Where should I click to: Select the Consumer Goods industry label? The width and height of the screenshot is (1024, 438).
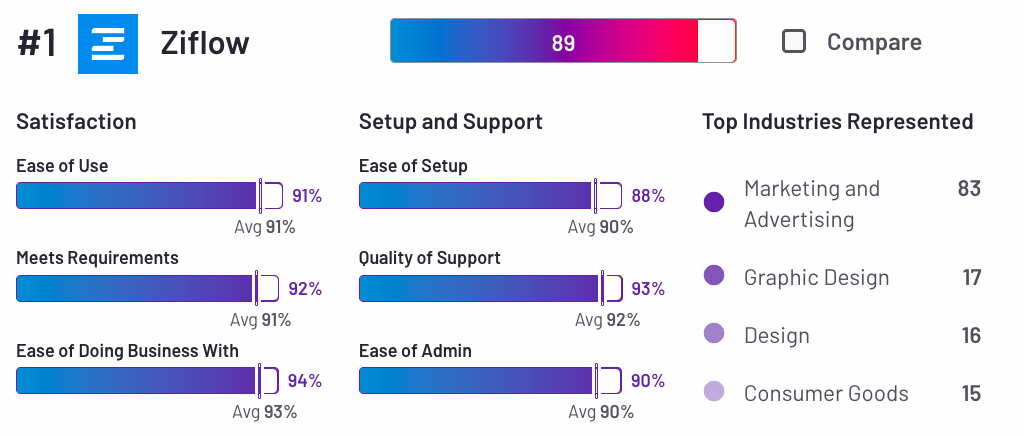click(x=826, y=393)
